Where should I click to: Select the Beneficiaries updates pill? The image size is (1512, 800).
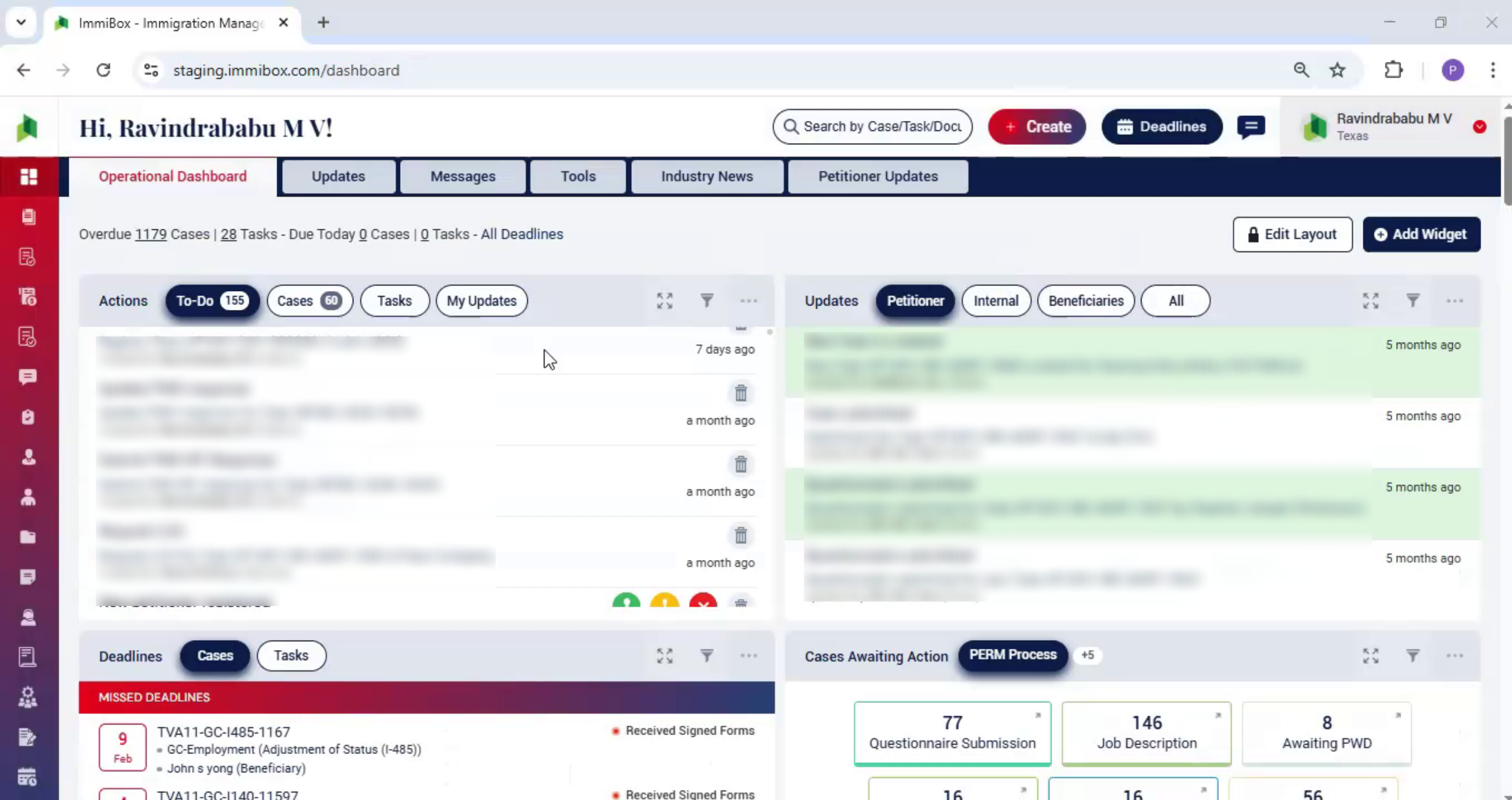pos(1085,300)
